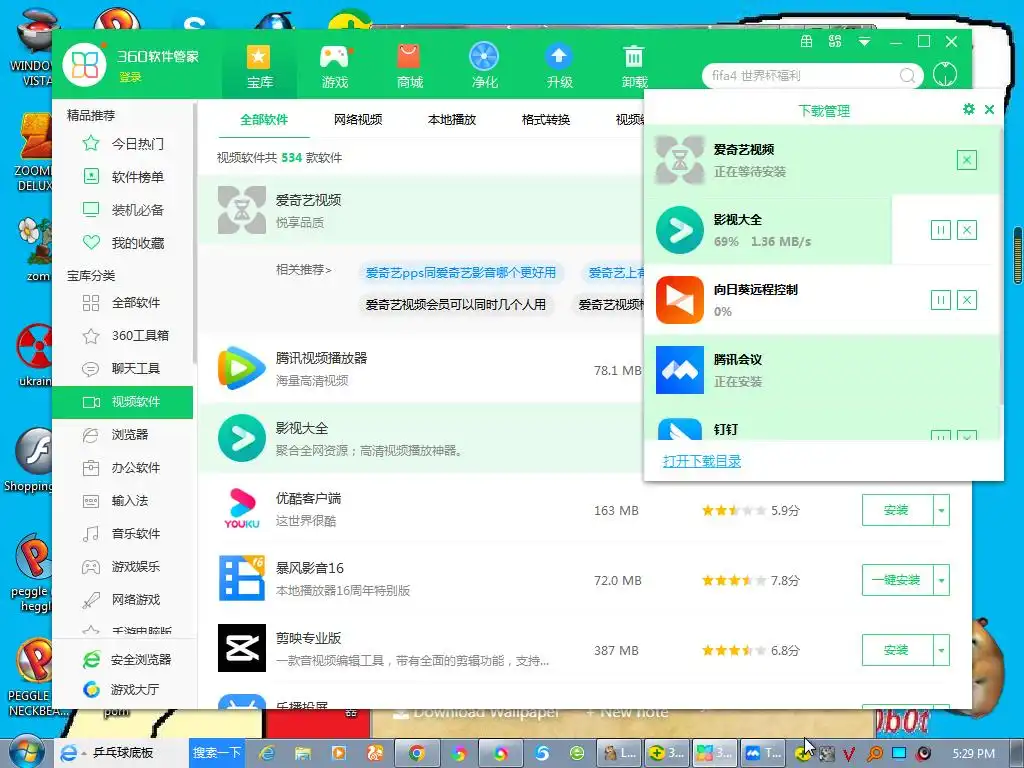Screen dimensions: 1024x768
Task: Install 剪映专业版 with the 安装 button
Action: pos(897,650)
